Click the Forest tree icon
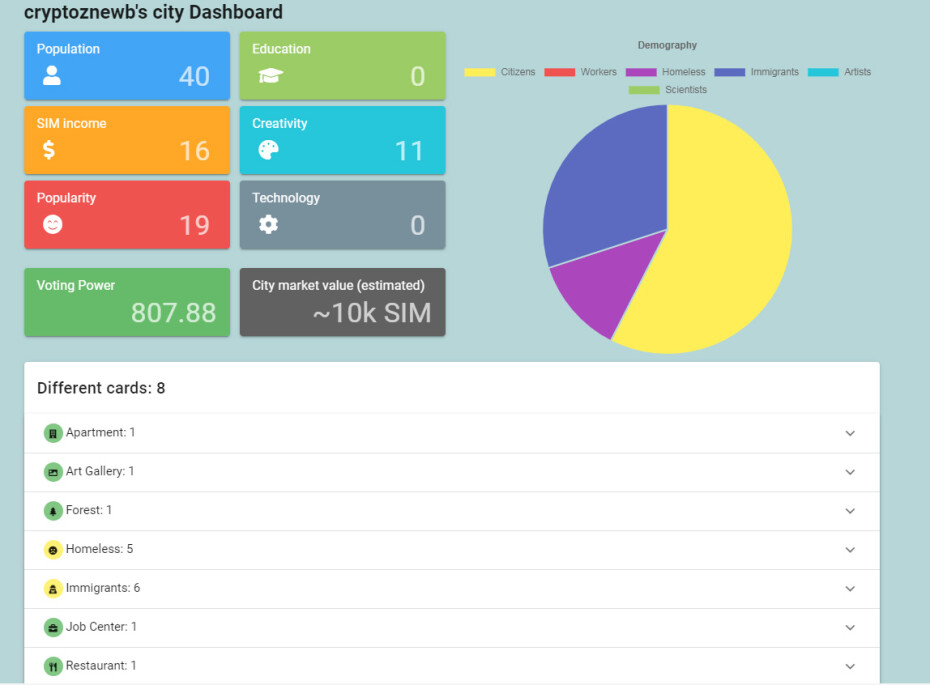Screen dimensions: 930x685 [53, 511]
